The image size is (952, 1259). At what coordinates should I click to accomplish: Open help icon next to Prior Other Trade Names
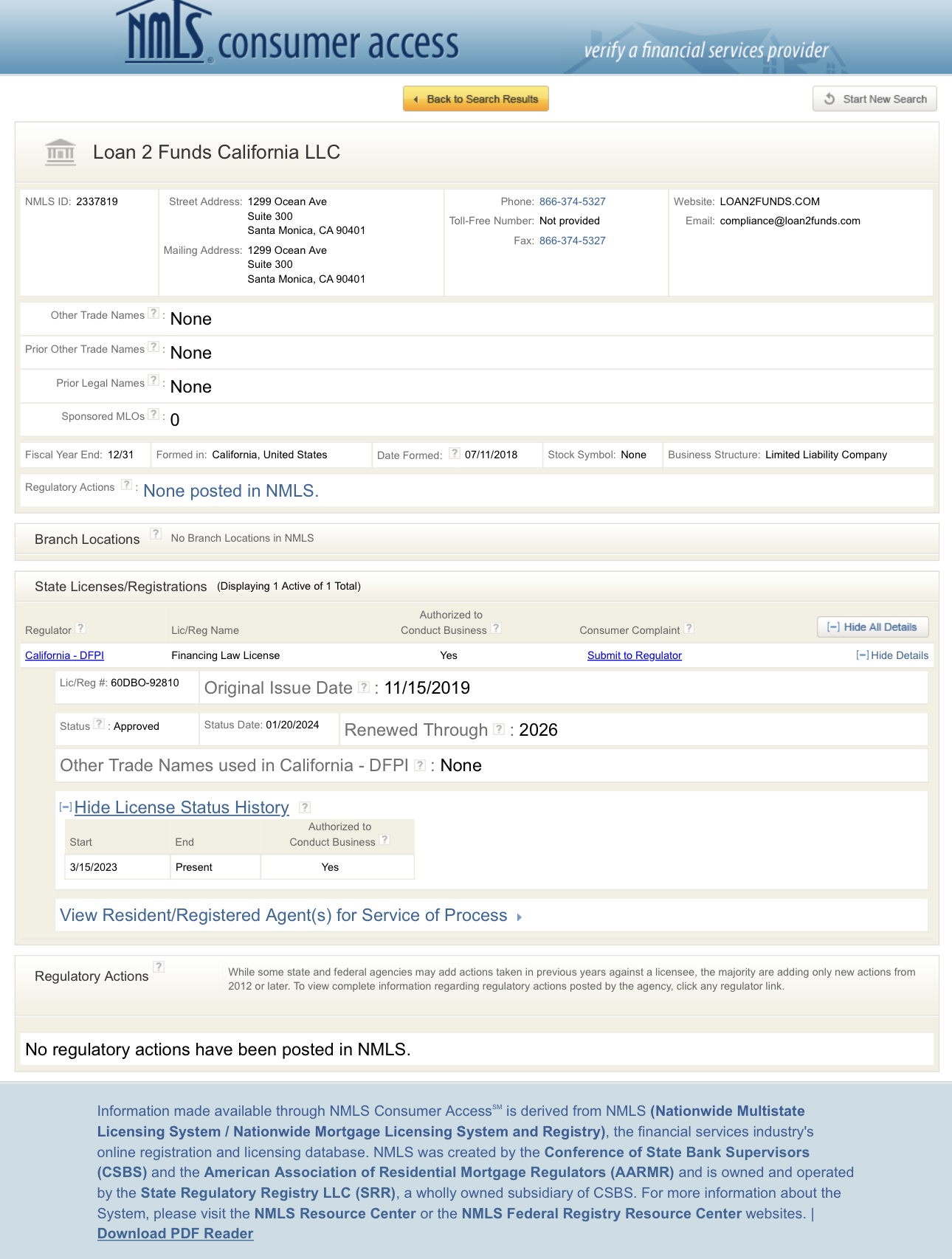coord(154,347)
